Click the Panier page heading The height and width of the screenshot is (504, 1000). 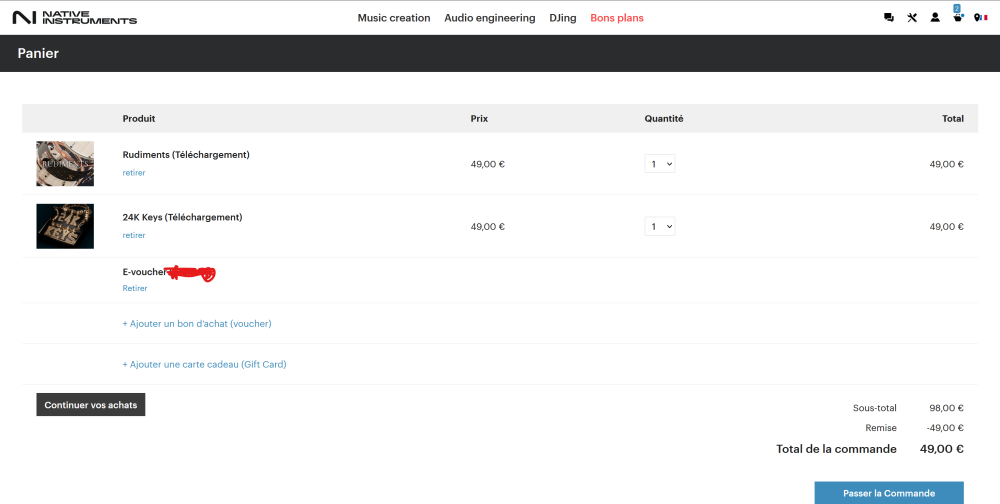(x=38, y=54)
